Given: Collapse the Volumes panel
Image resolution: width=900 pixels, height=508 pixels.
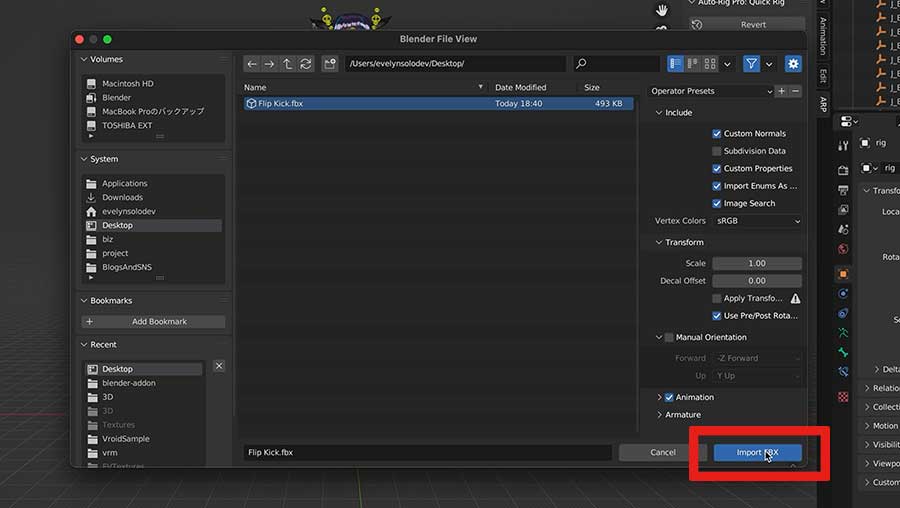Looking at the screenshot, I should click(x=84, y=59).
